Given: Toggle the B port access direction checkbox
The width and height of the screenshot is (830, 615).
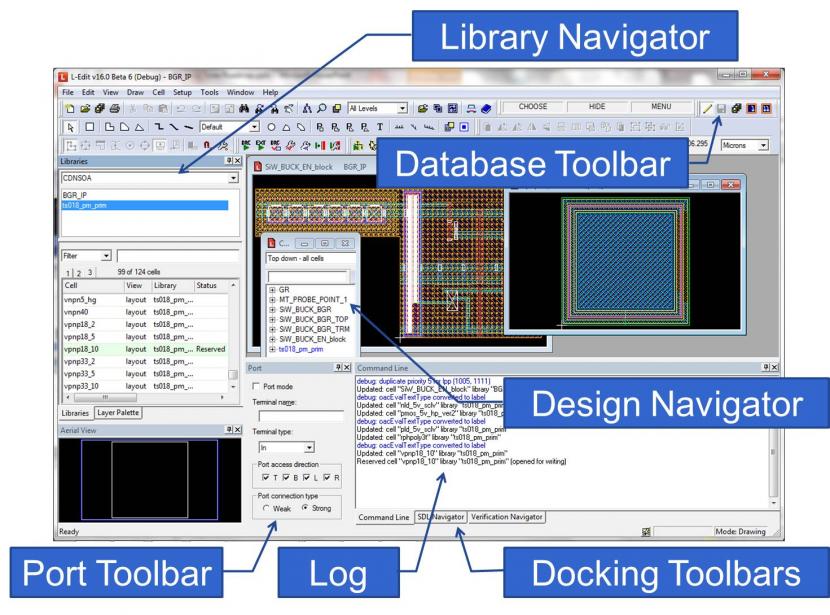Looking at the screenshot, I should tap(286, 478).
